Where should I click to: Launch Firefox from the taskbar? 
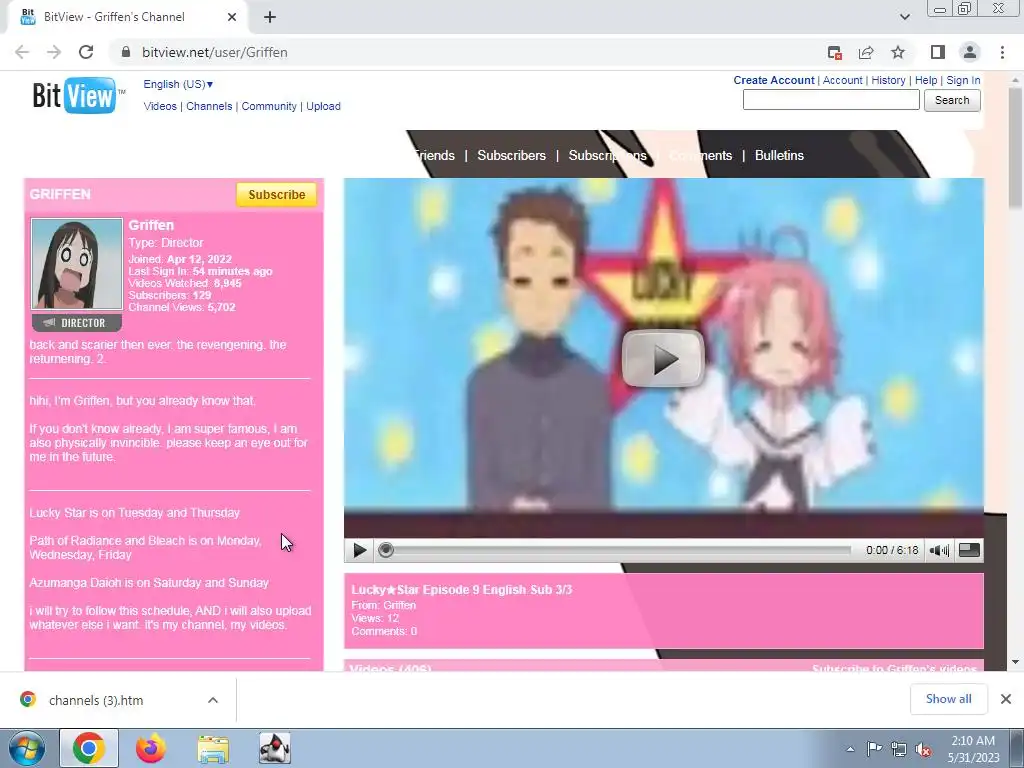[x=151, y=748]
